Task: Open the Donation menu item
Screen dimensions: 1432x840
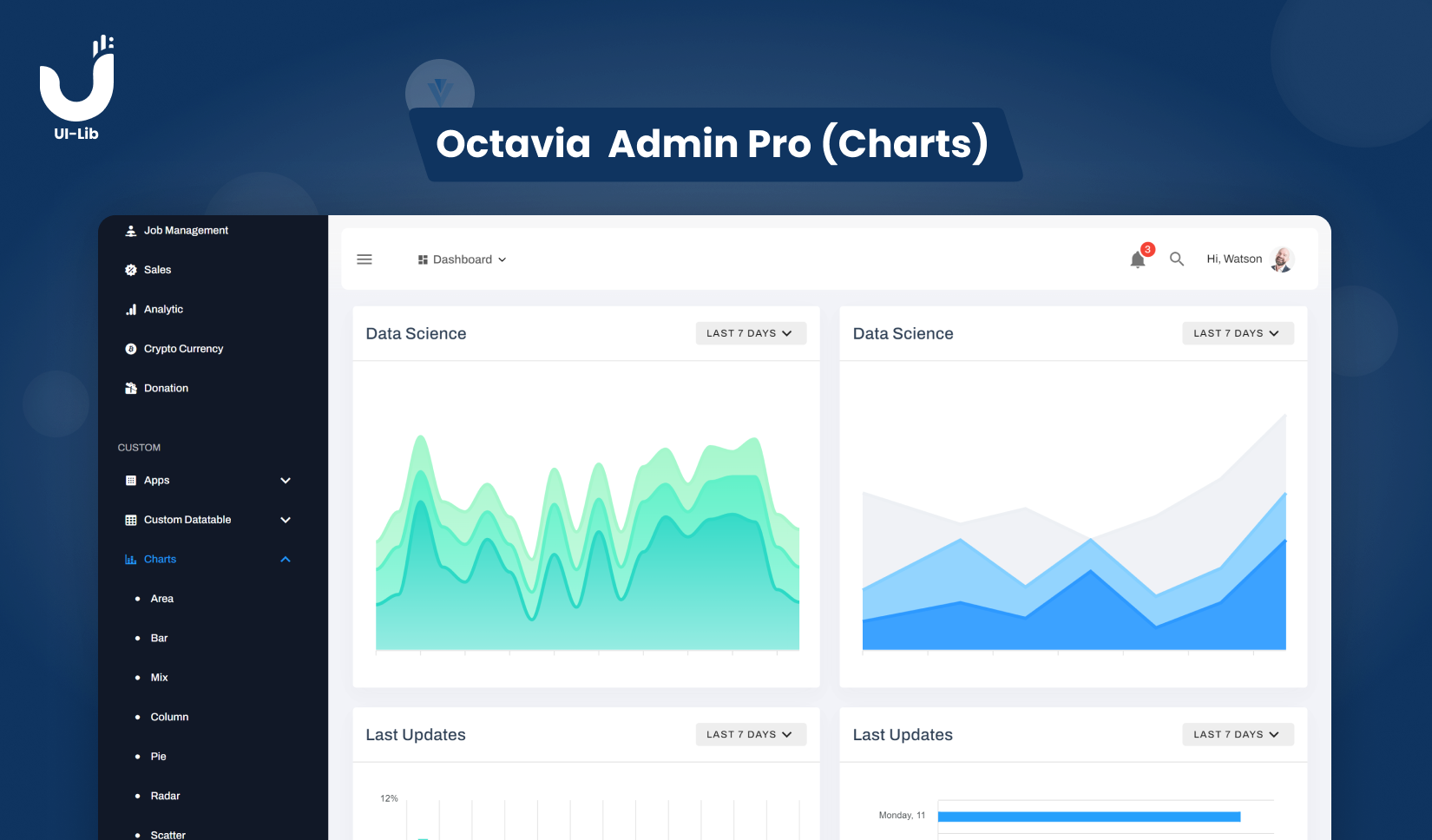Action: pos(166,389)
